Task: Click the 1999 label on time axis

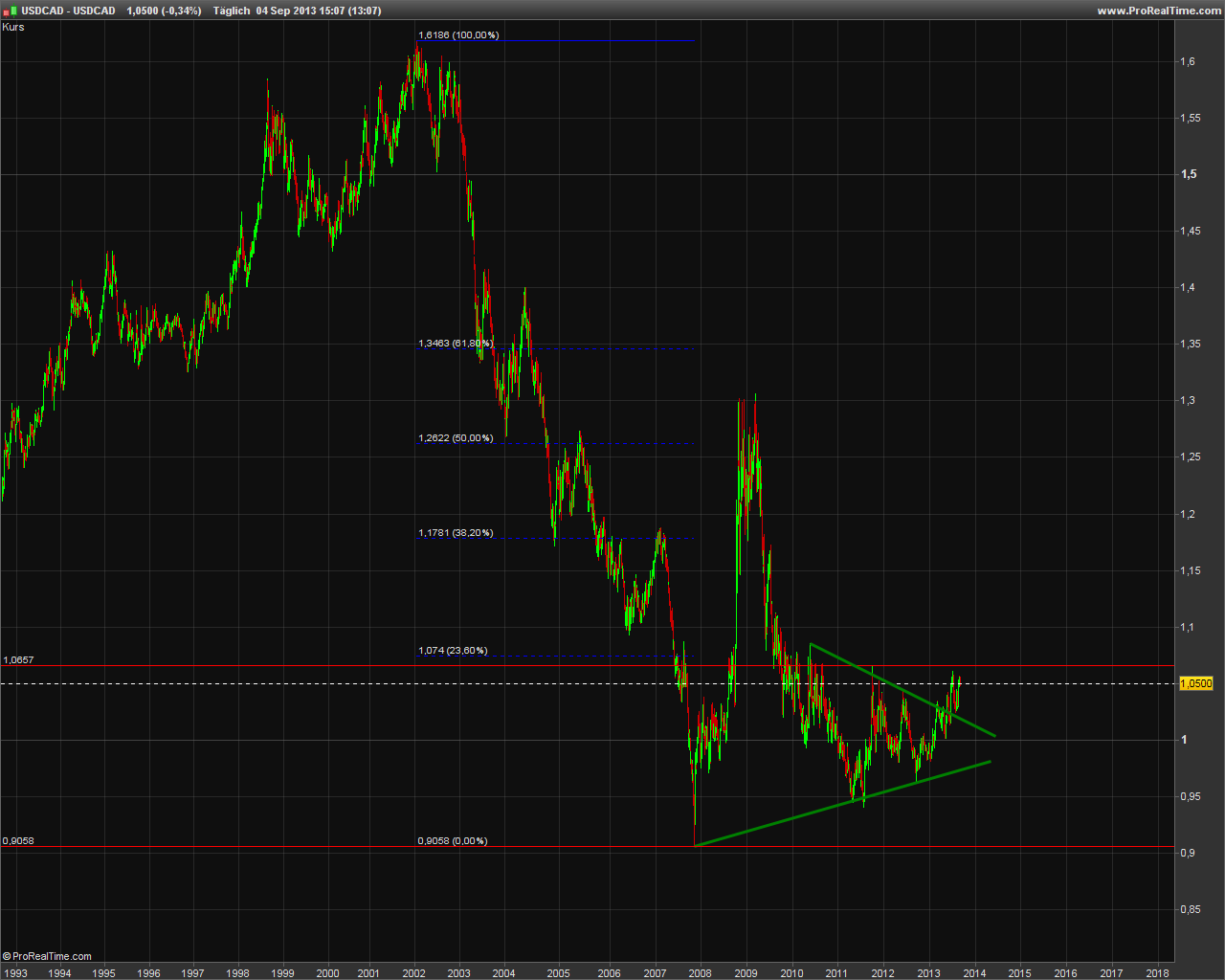Action: click(282, 973)
